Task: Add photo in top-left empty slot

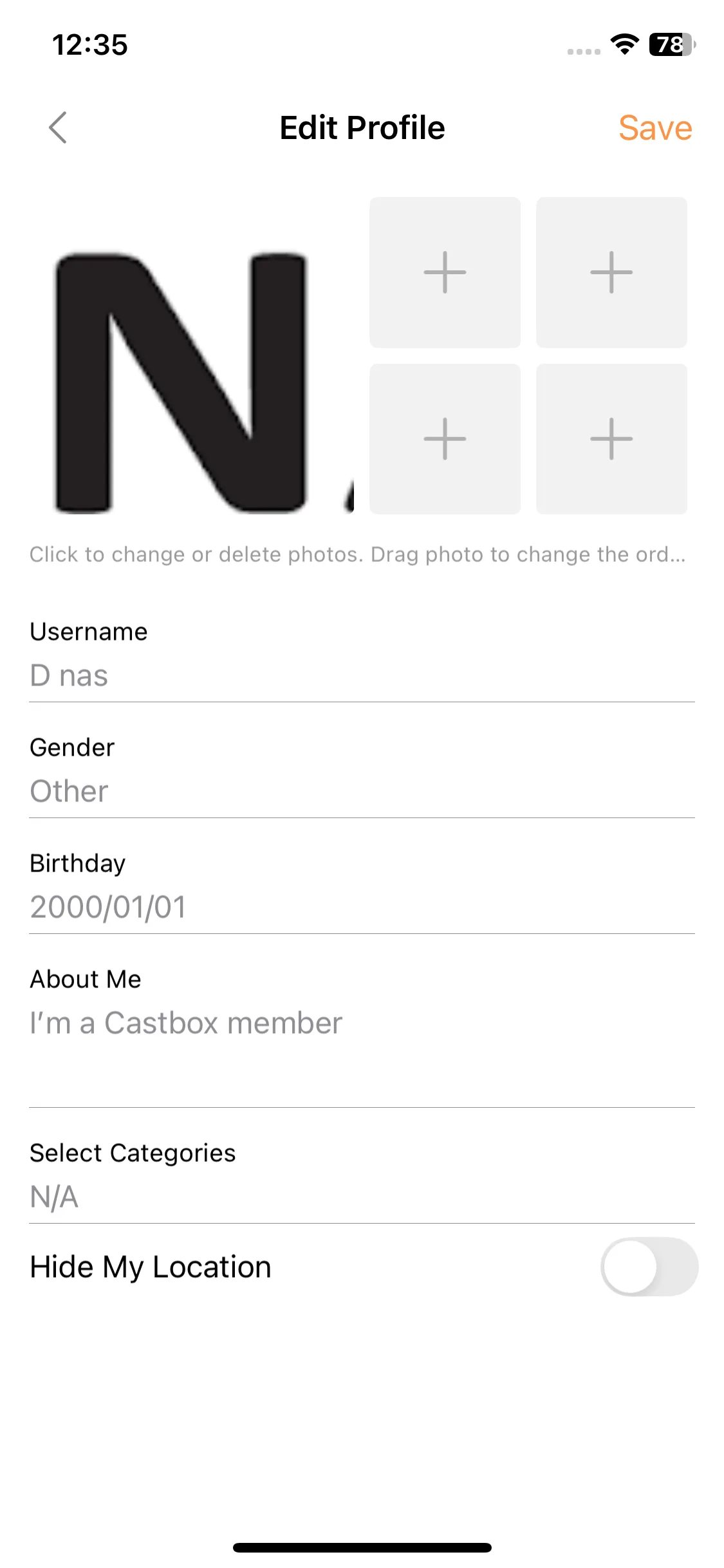Action: pyautogui.click(x=445, y=272)
